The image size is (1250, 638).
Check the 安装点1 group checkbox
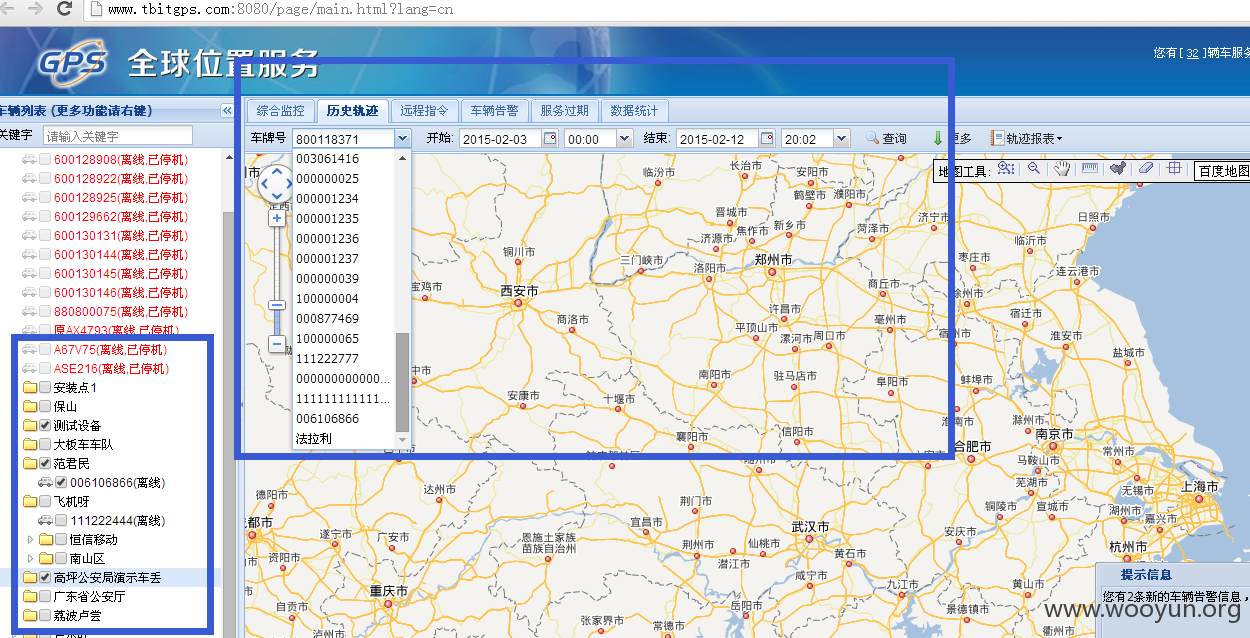pos(45,387)
